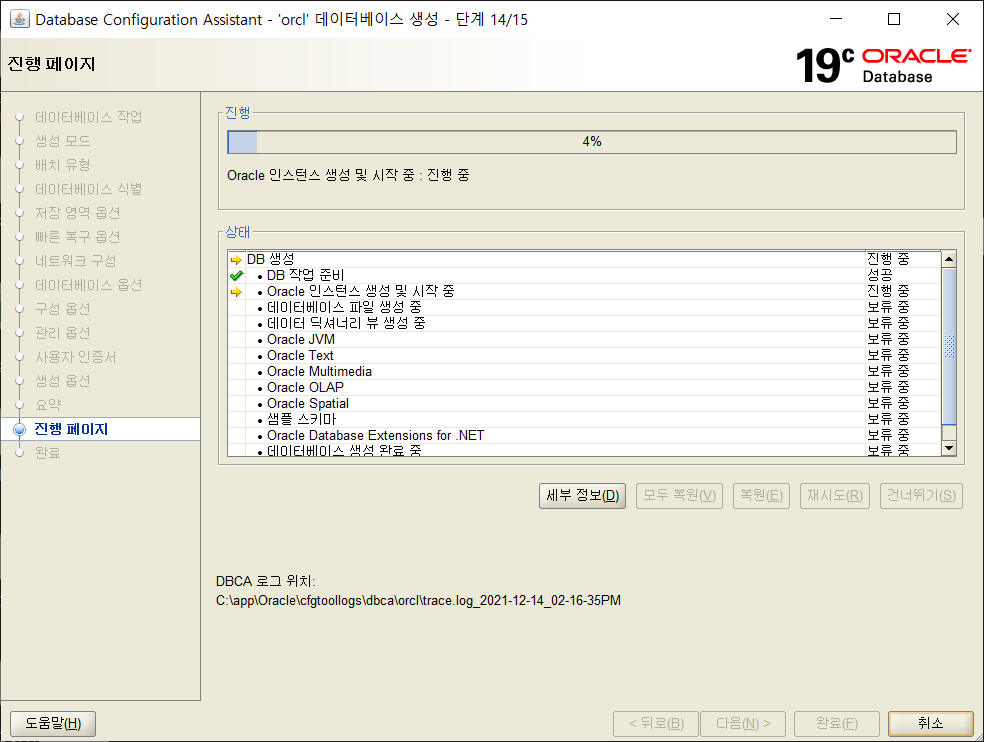Click the arrow icon beside Oracle 인스턴스 생성 및 시작 중

point(236,292)
